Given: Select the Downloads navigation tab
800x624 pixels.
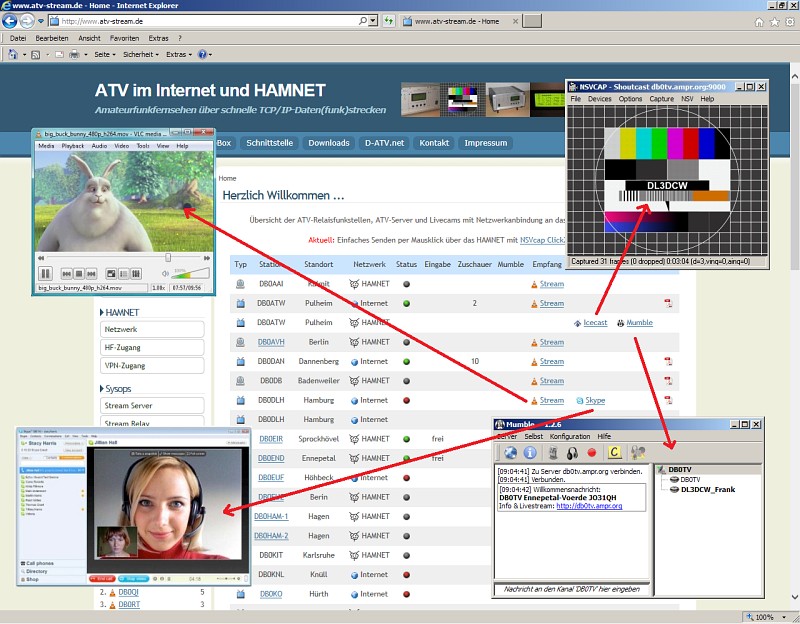Looking at the screenshot, I should [x=329, y=143].
